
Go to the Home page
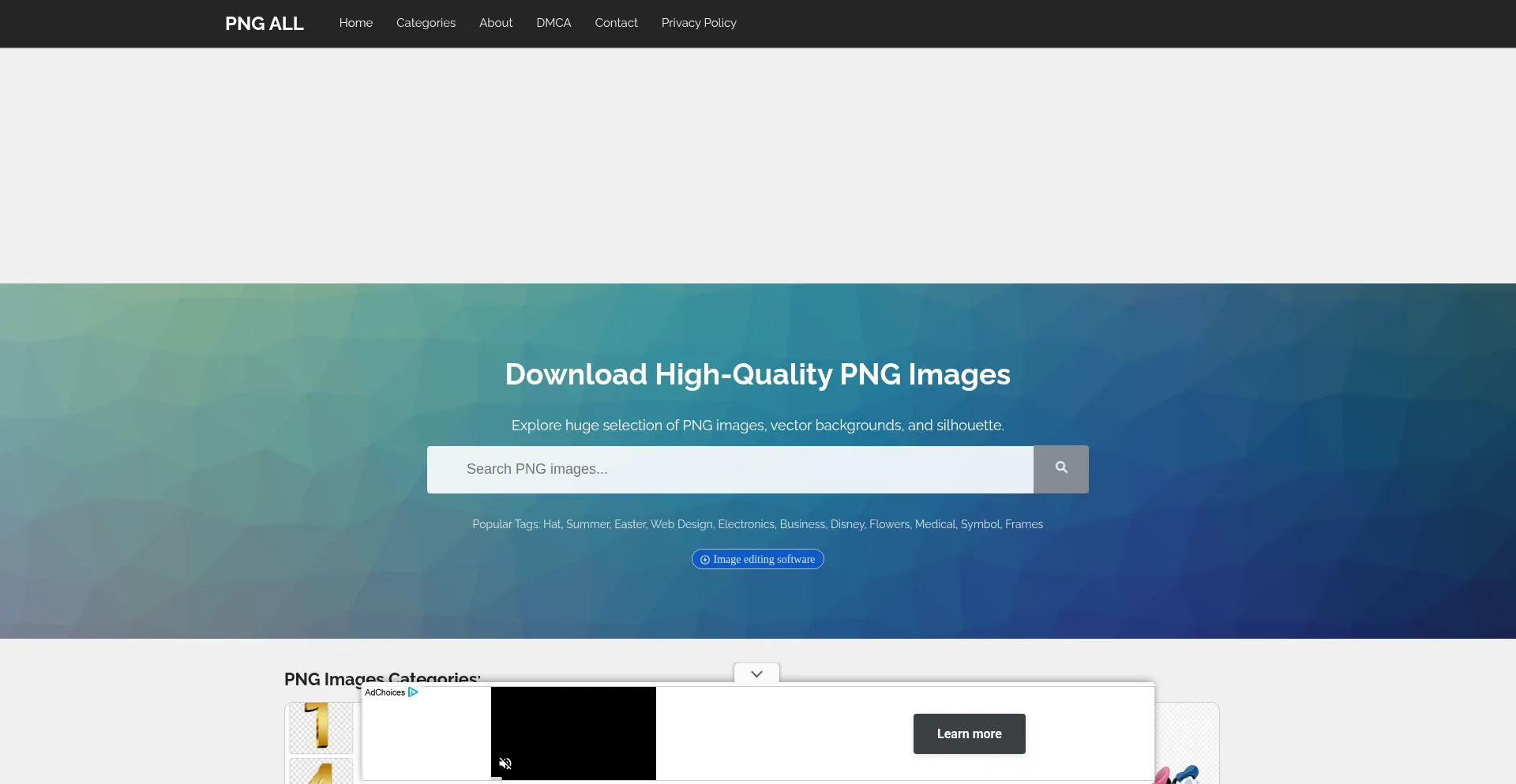tap(355, 23)
